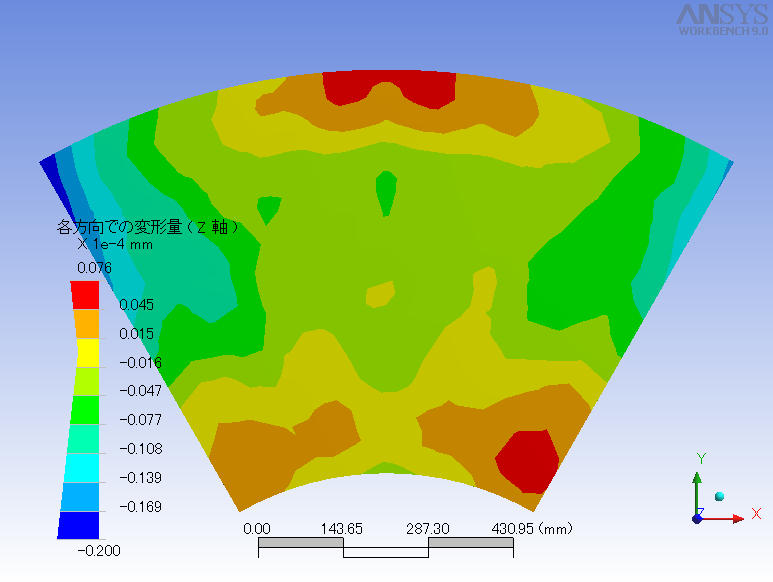Image resolution: width=773 pixels, height=582 pixels.
Task: Click the scale ruler label 430.95 (mm)
Action: point(532,529)
